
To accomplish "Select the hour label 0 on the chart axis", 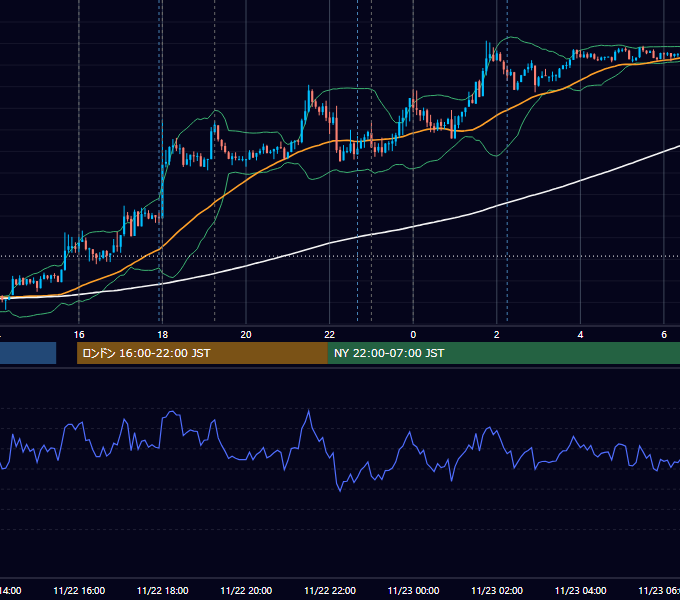I will click(413, 335).
